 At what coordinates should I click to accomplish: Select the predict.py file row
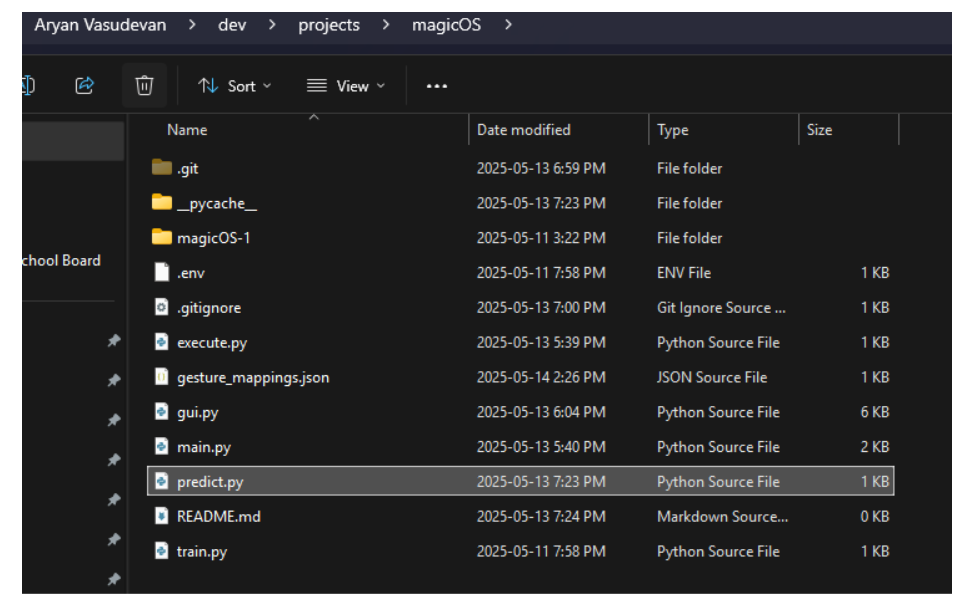point(521,481)
